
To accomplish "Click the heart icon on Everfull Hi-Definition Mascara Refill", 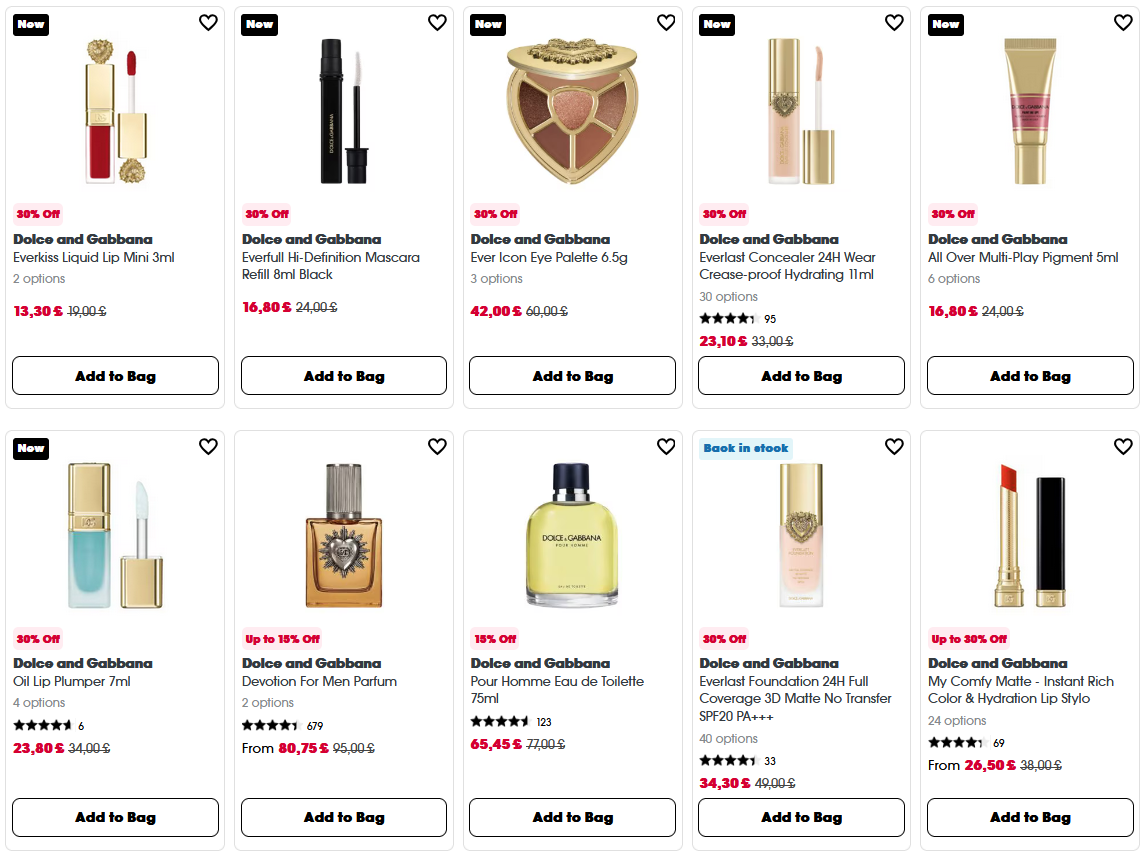I will pyautogui.click(x=437, y=22).
